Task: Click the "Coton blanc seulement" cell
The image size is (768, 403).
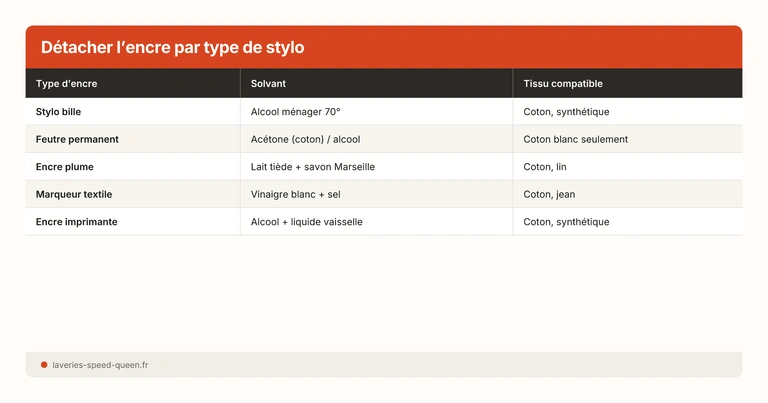Action: 576,139
